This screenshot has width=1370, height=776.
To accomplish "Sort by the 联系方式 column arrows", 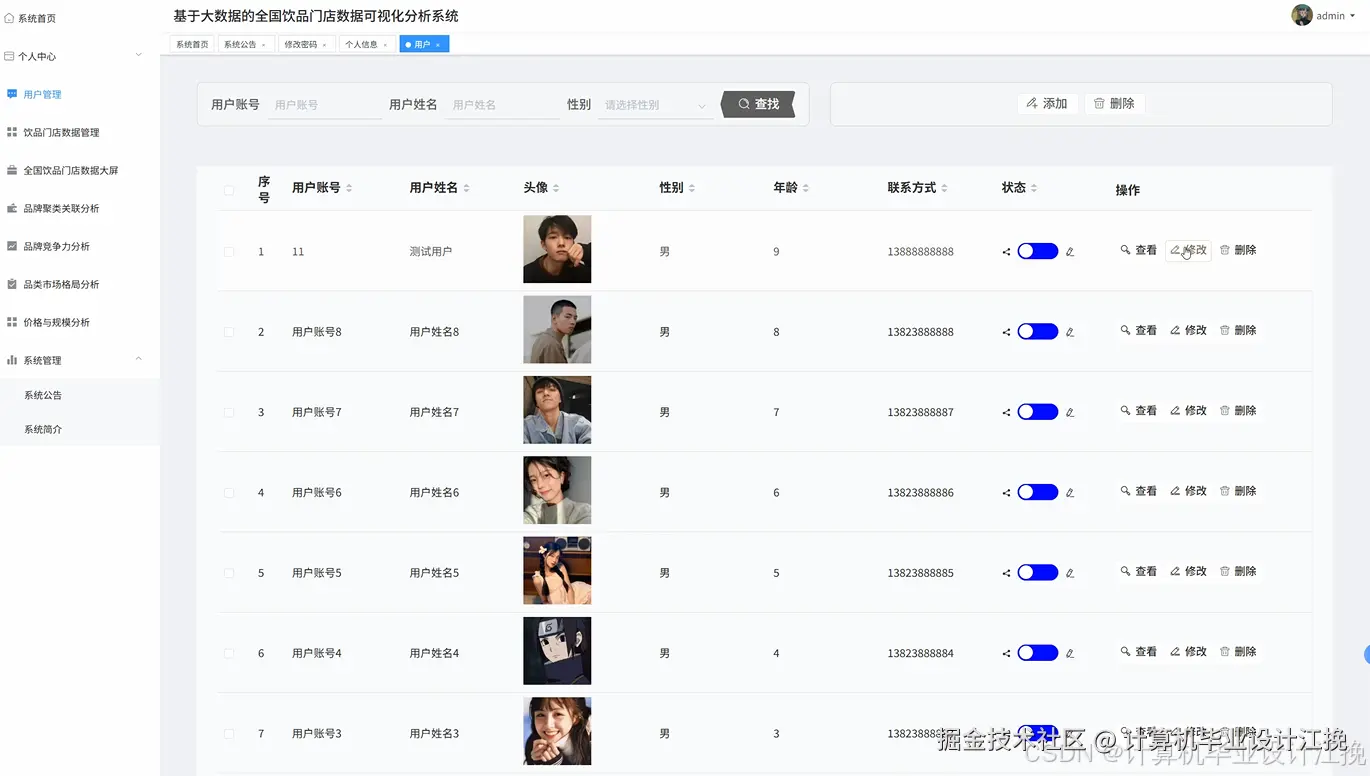I will [944, 188].
